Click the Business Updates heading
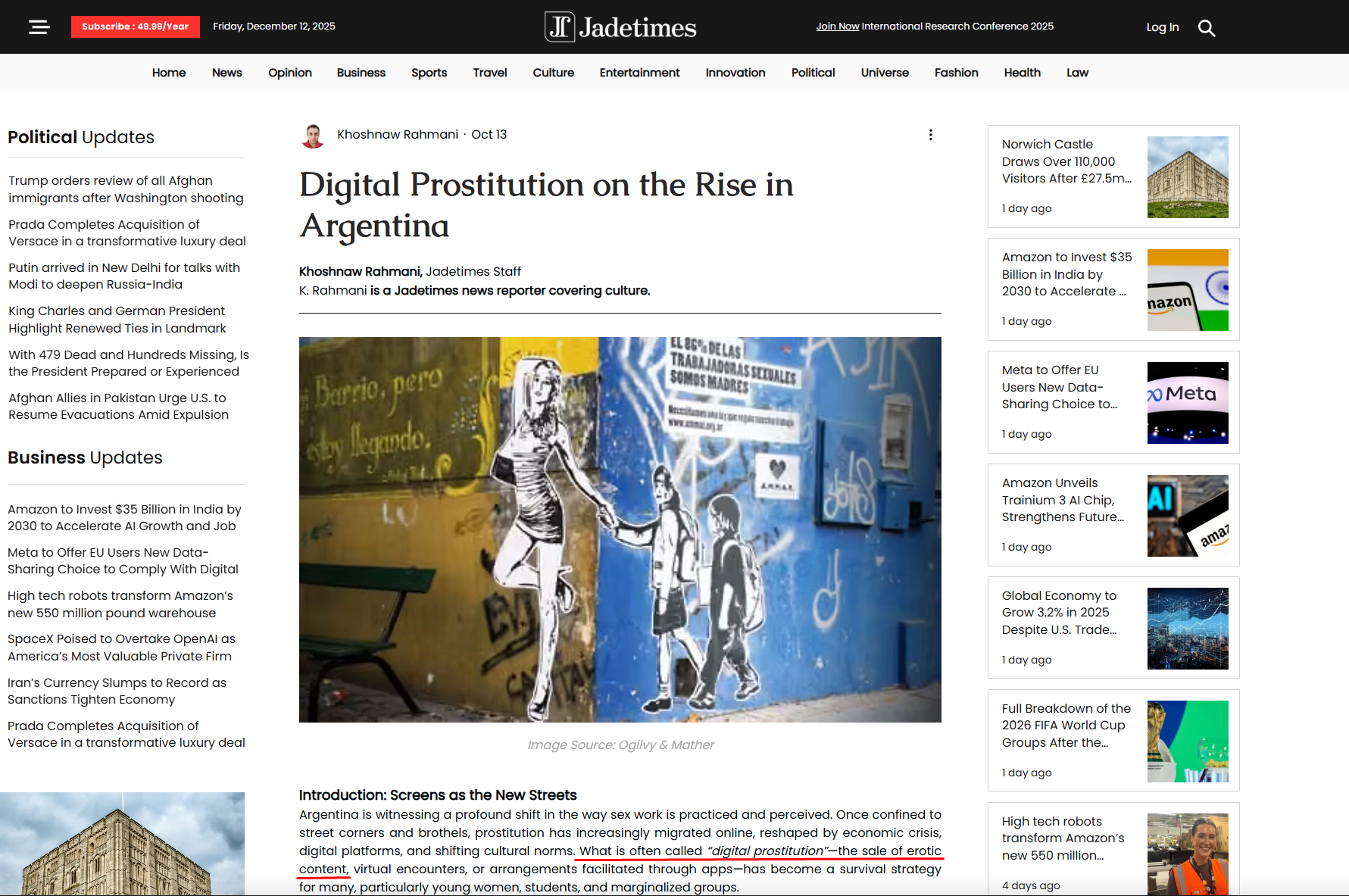The height and width of the screenshot is (896, 1349). (85, 457)
